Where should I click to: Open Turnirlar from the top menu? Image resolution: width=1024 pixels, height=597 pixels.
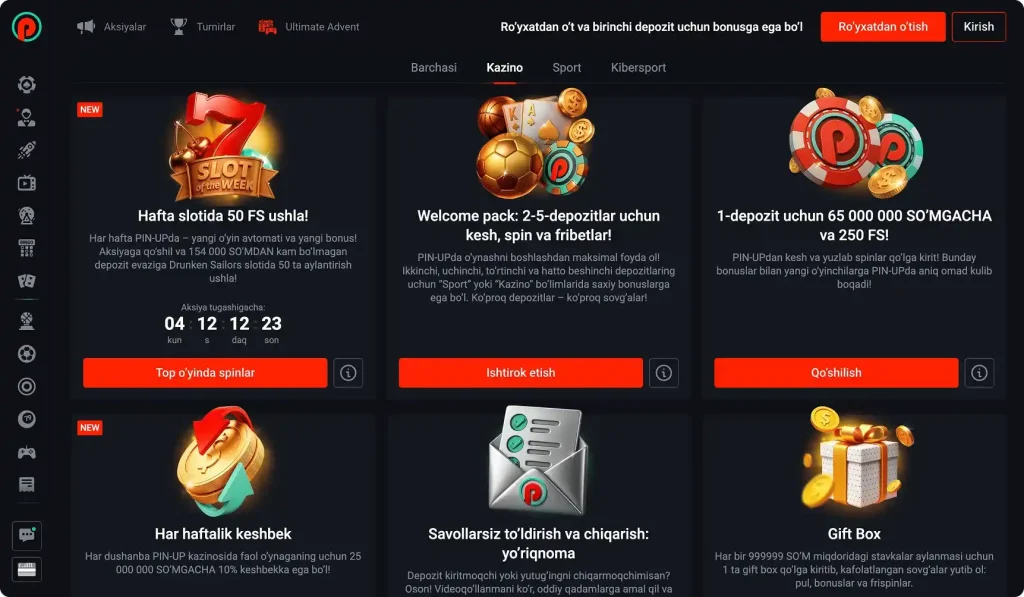pyautogui.click(x=202, y=27)
